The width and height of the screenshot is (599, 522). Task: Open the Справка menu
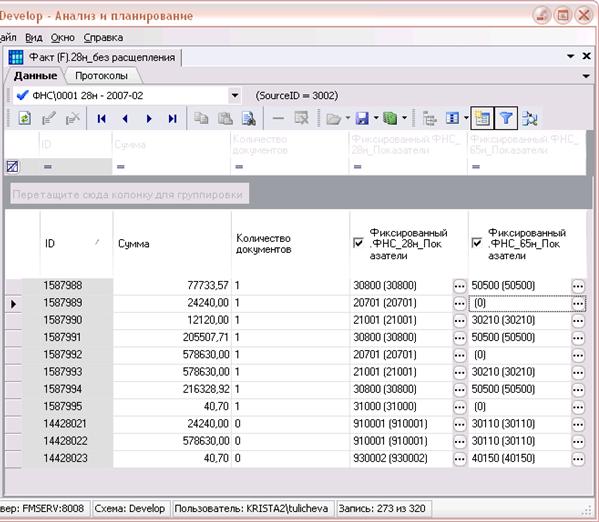tap(103, 37)
